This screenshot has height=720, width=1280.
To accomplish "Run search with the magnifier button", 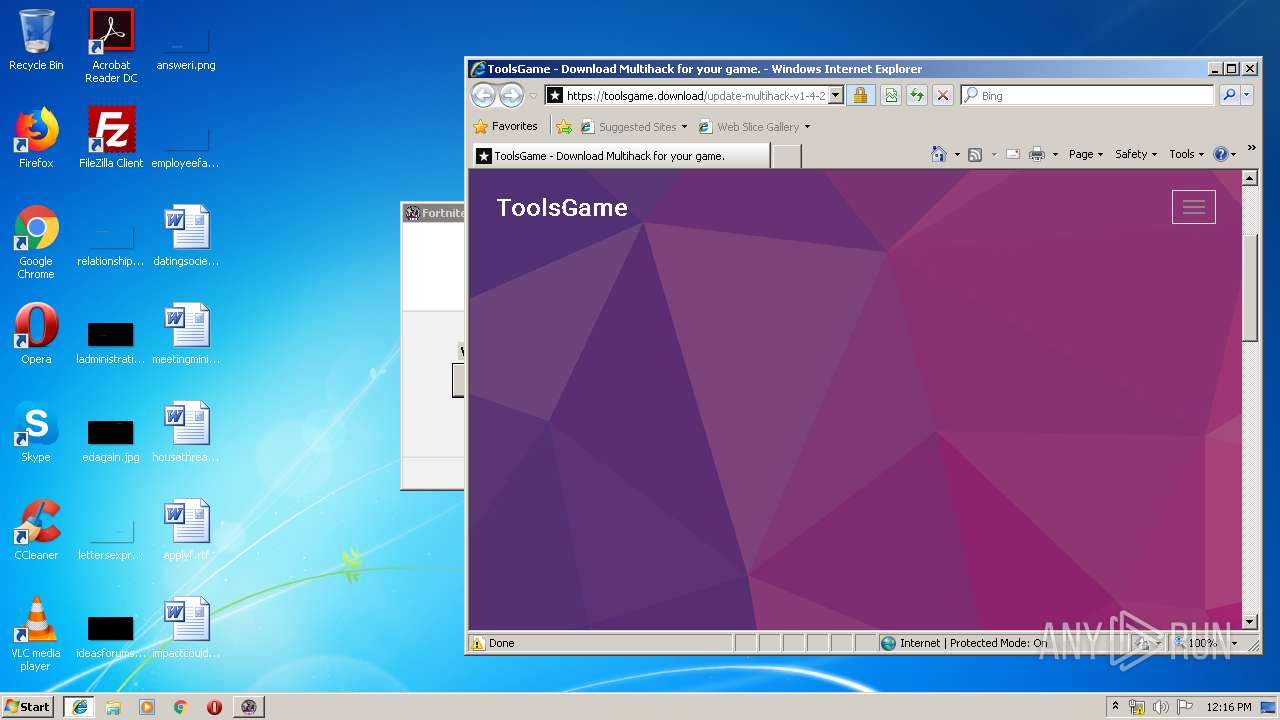I will pos(1229,96).
